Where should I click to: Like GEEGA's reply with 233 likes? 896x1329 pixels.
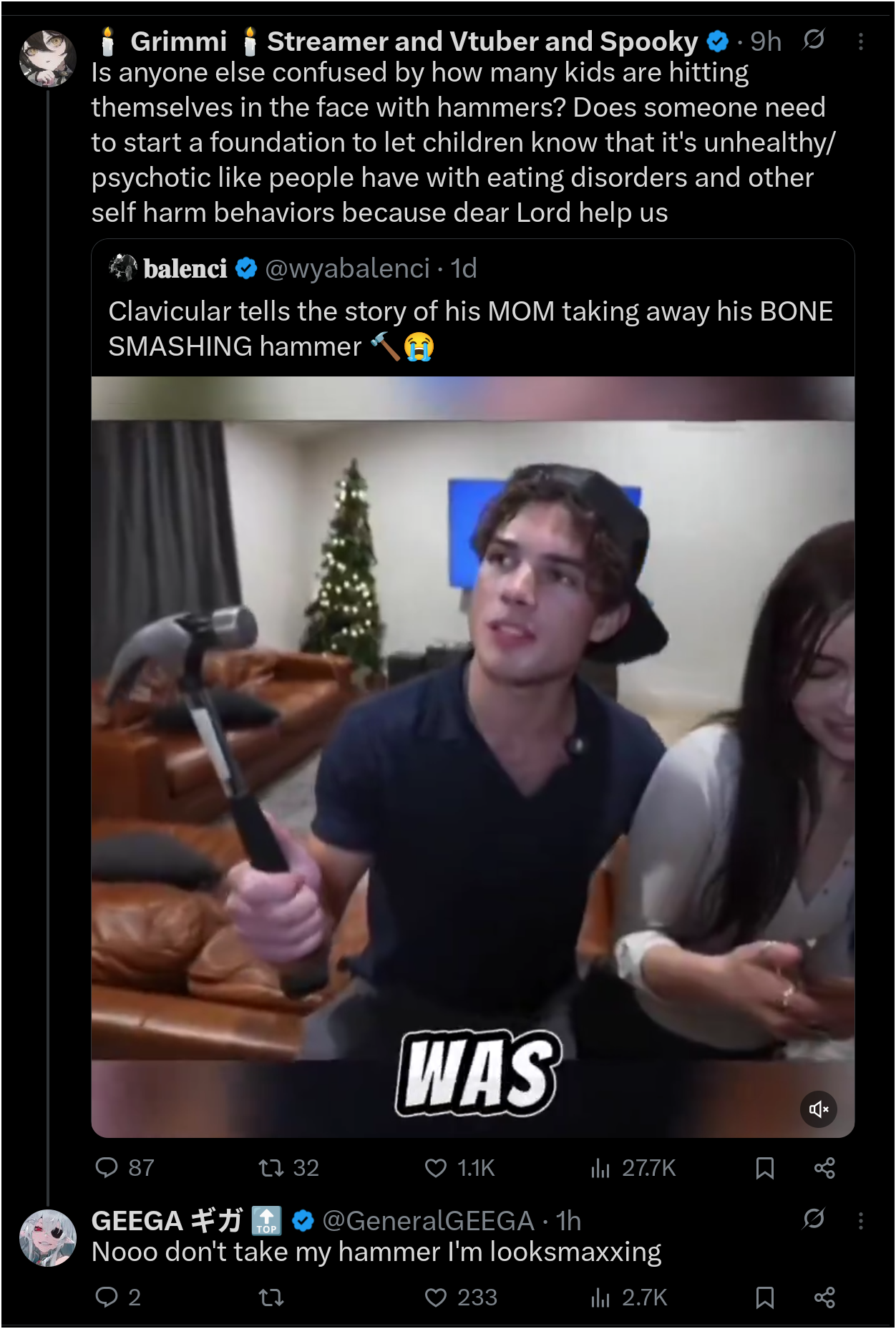461,1298
